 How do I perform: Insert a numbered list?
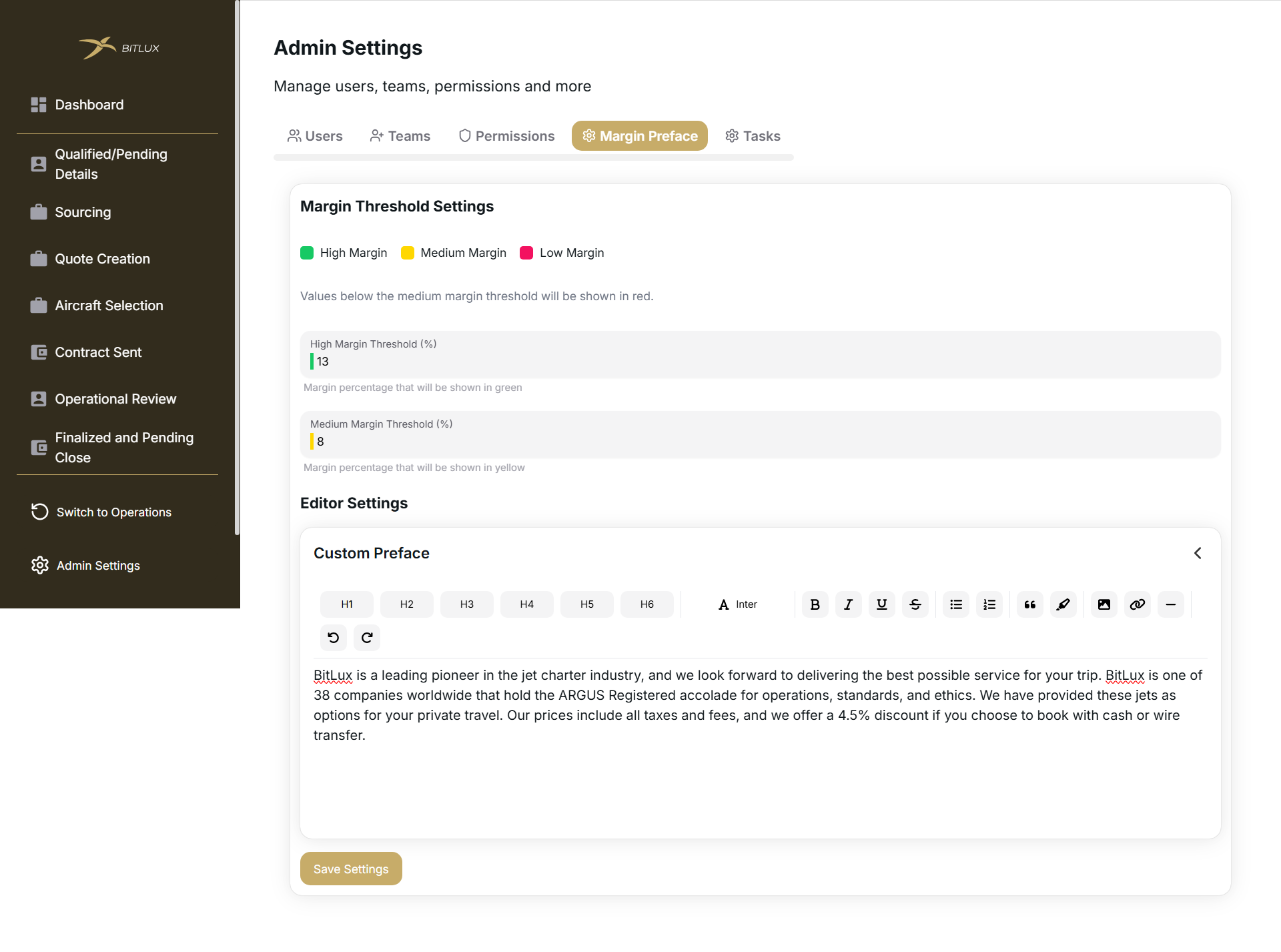click(x=989, y=604)
